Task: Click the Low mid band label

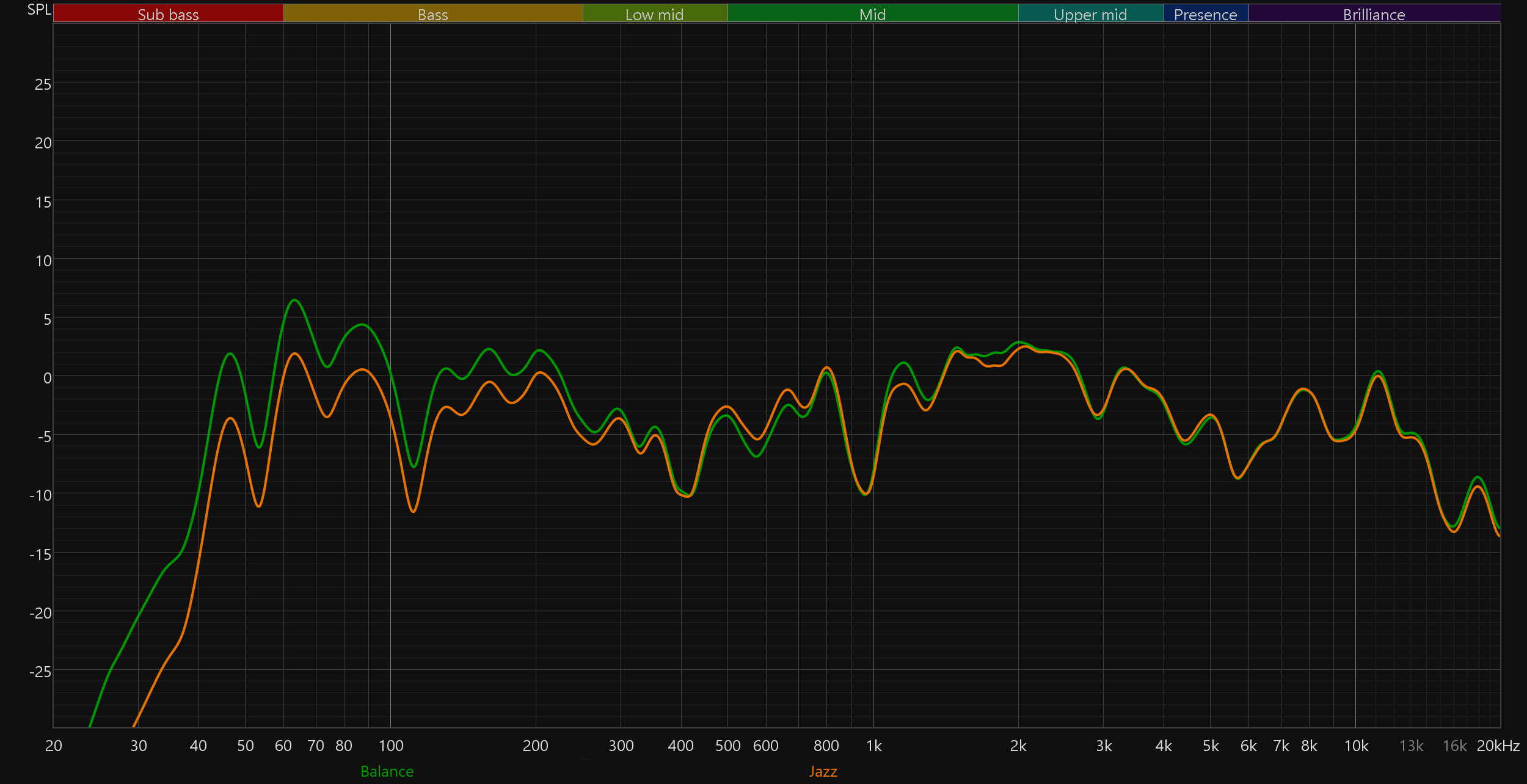Action: [654, 14]
